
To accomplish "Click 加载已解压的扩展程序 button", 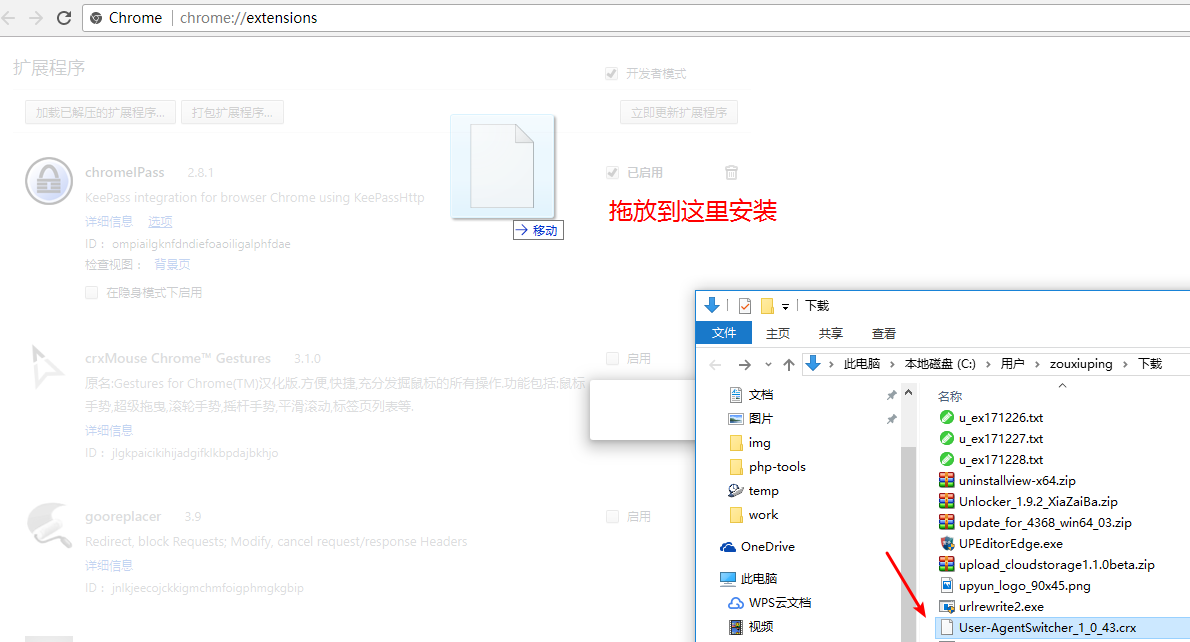I will [100, 112].
